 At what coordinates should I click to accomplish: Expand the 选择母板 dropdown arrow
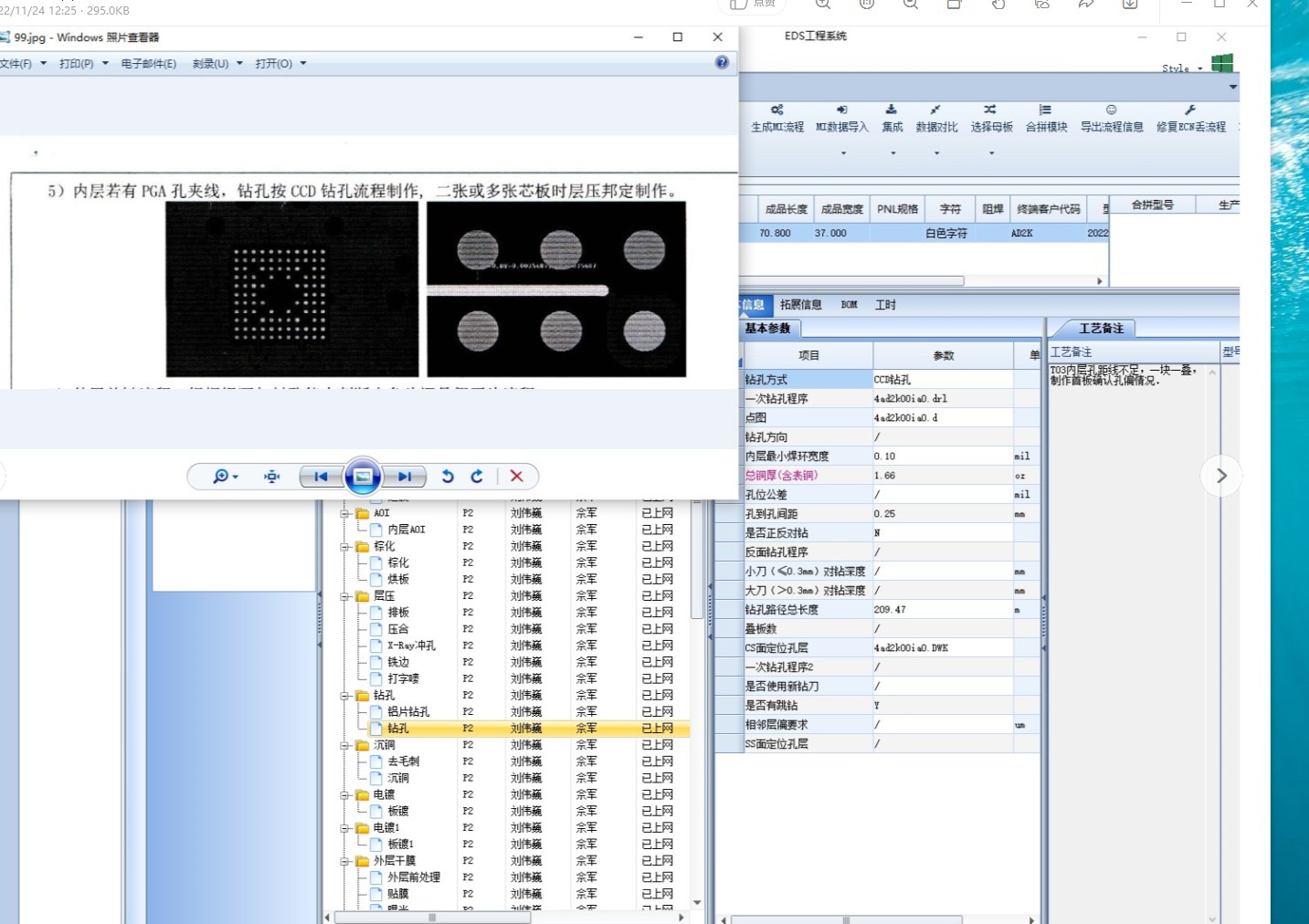coord(991,153)
